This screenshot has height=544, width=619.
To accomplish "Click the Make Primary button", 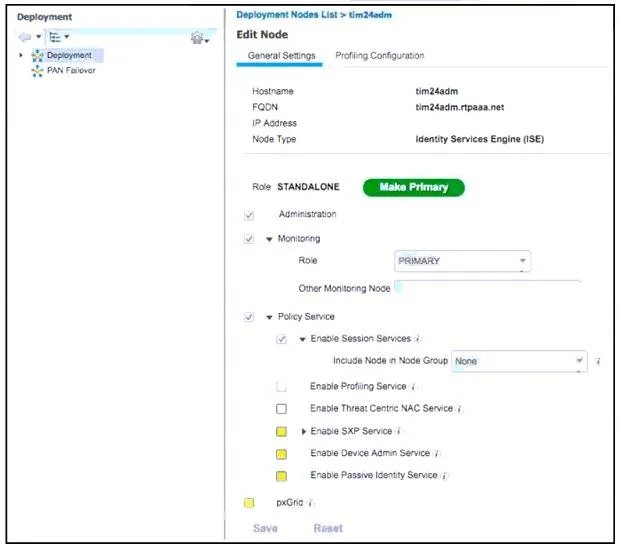I will (414, 187).
